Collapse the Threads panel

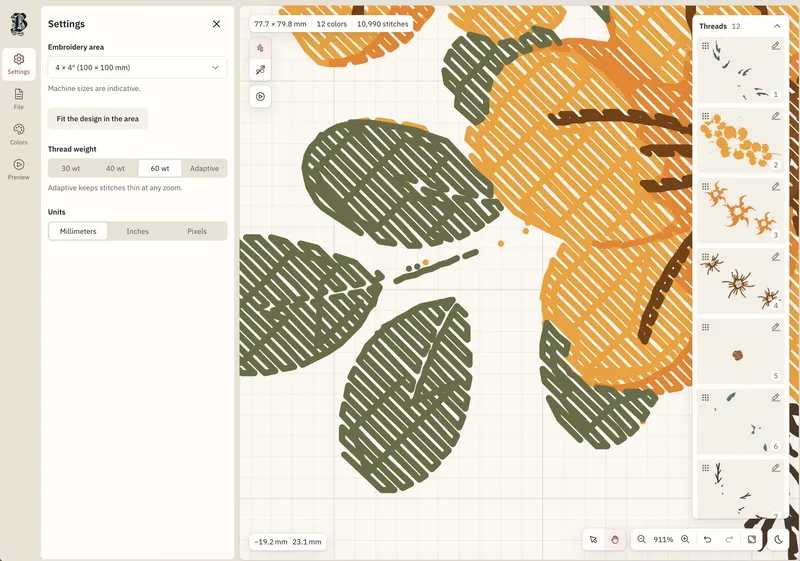coord(777,26)
